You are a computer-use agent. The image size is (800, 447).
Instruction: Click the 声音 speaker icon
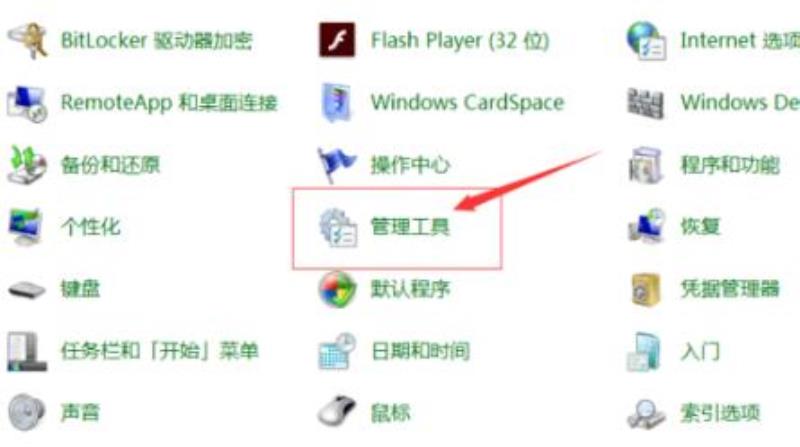coord(27,411)
